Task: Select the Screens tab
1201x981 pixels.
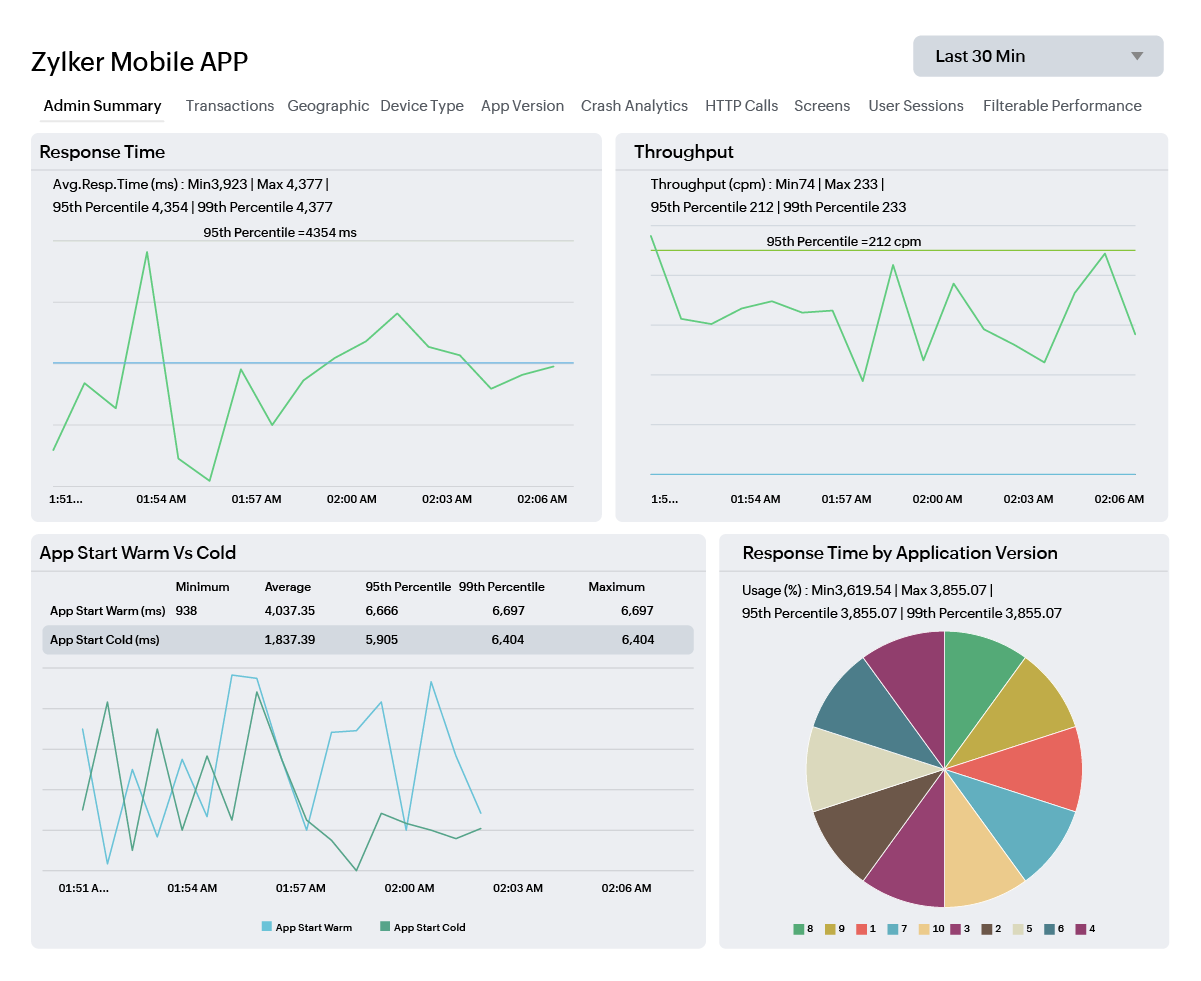Action: pyautogui.click(x=822, y=106)
